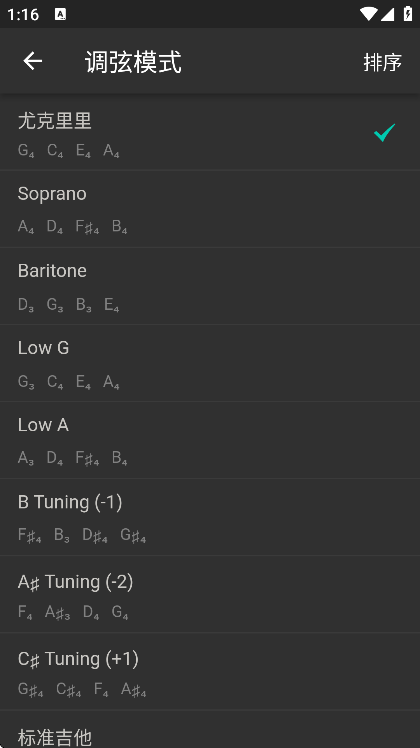Tap the clock showing 1:16
Viewport: 420px width, 748px height.
(x=23, y=14)
